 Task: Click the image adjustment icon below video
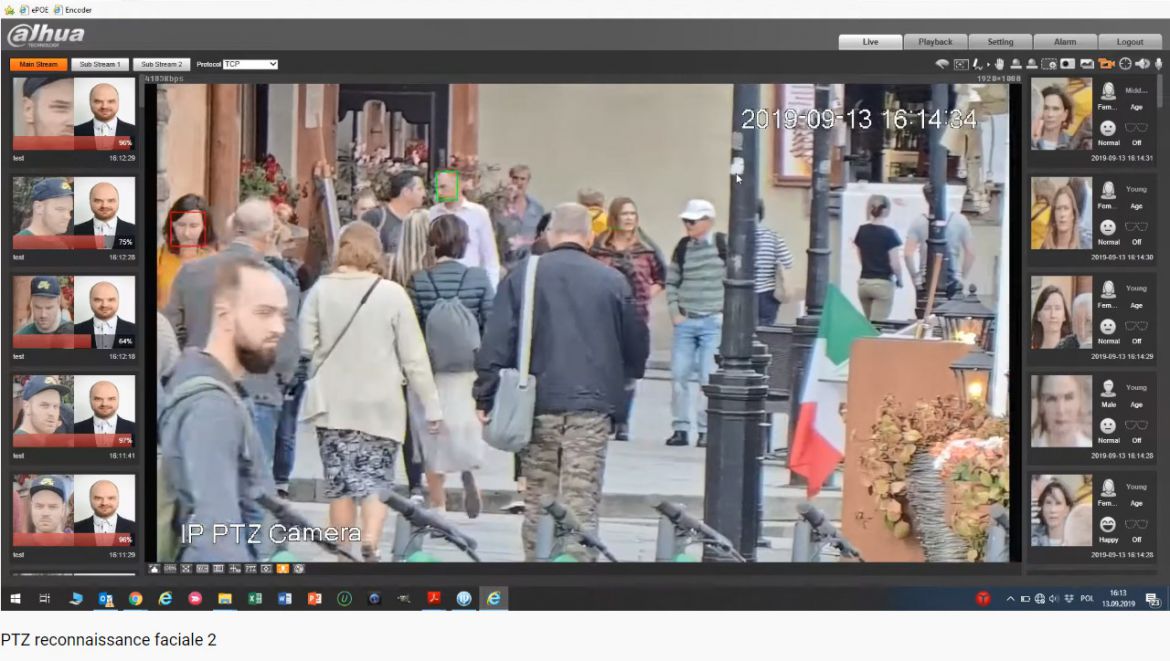click(x=154, y=568)
